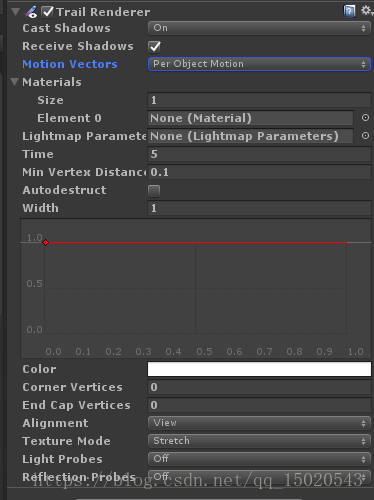Open the Light Probes dropdown
The height and width of the screenshot is (500, 374).
(259, 459)
